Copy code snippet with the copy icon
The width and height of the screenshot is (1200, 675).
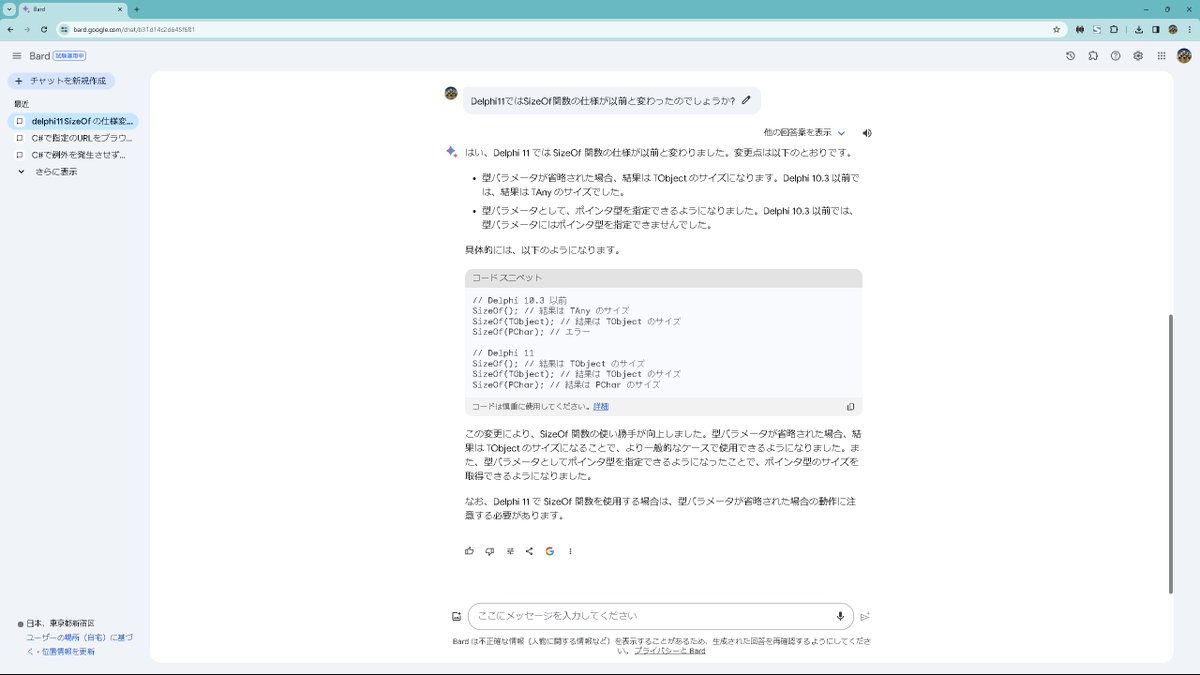tap(850, 407)
